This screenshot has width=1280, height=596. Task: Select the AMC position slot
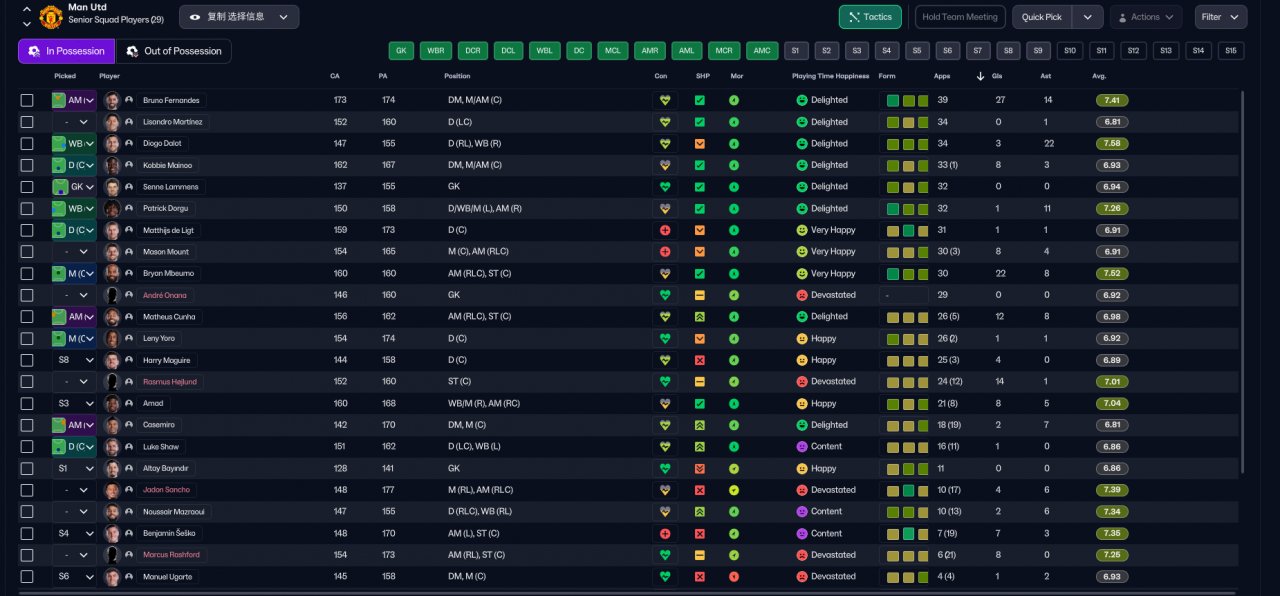762,50
